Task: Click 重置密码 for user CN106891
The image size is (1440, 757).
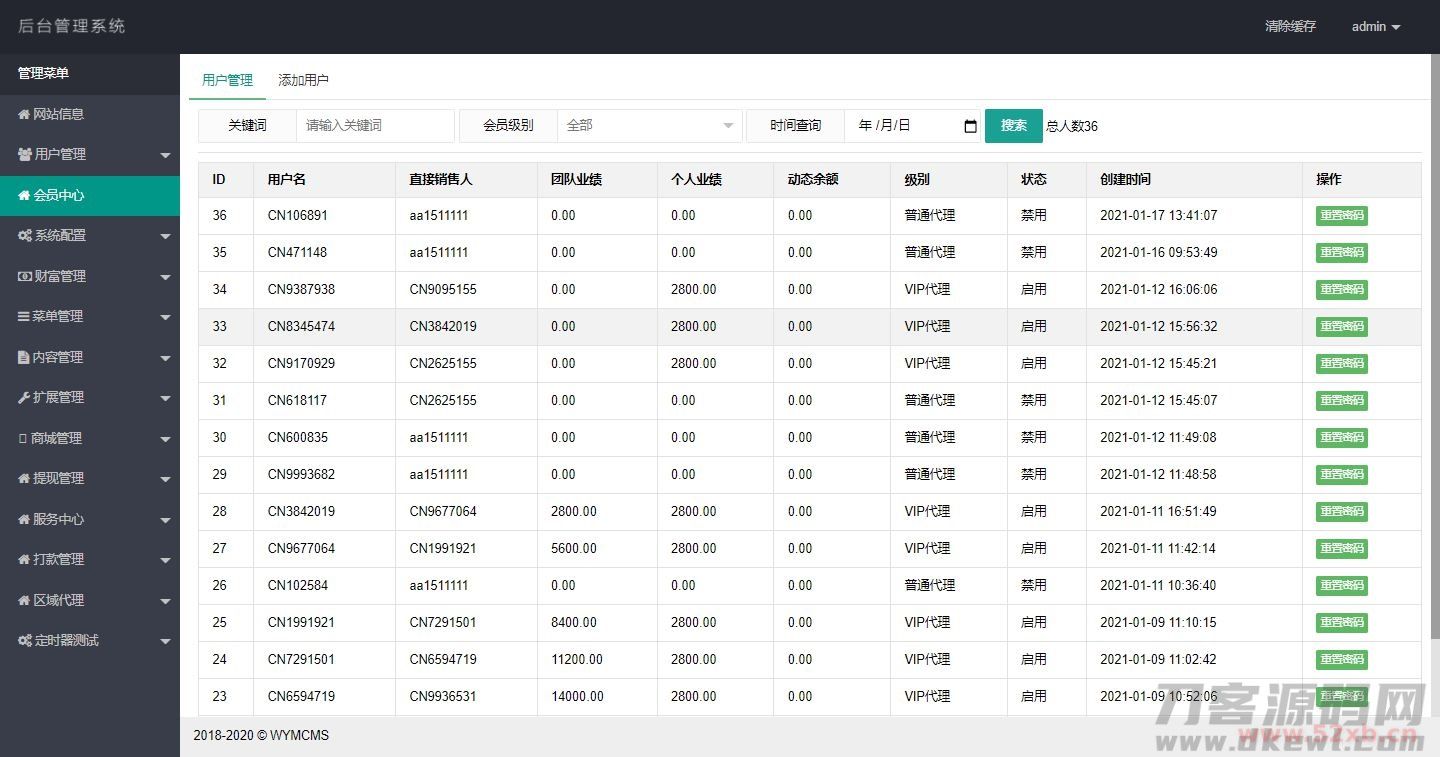Action: pos(1341,215)
